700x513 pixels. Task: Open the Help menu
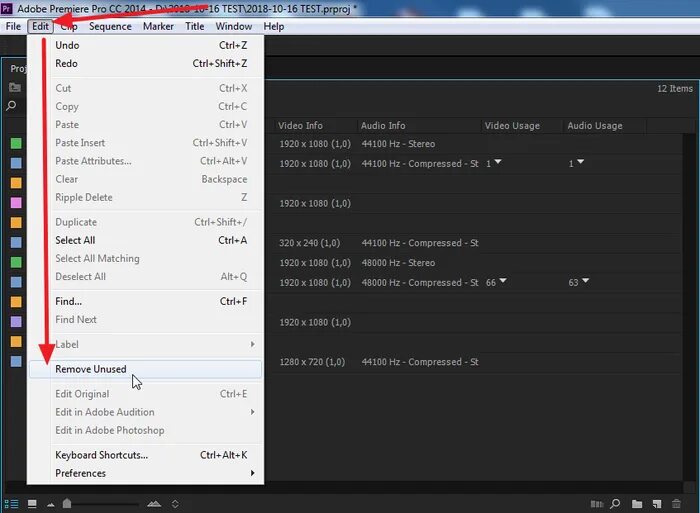coord(274,26)
